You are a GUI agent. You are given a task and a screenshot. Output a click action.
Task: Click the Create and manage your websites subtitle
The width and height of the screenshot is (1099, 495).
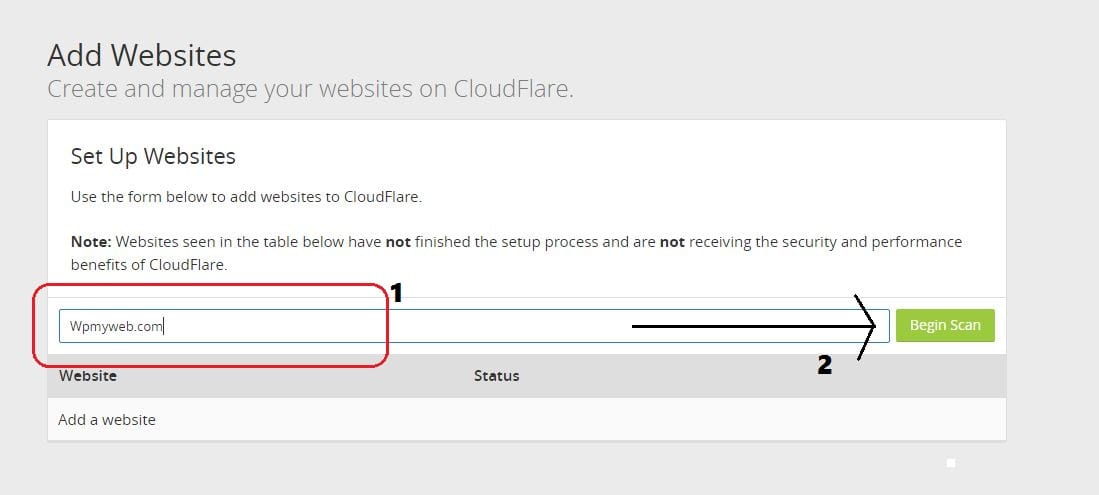tap(310, 89)
